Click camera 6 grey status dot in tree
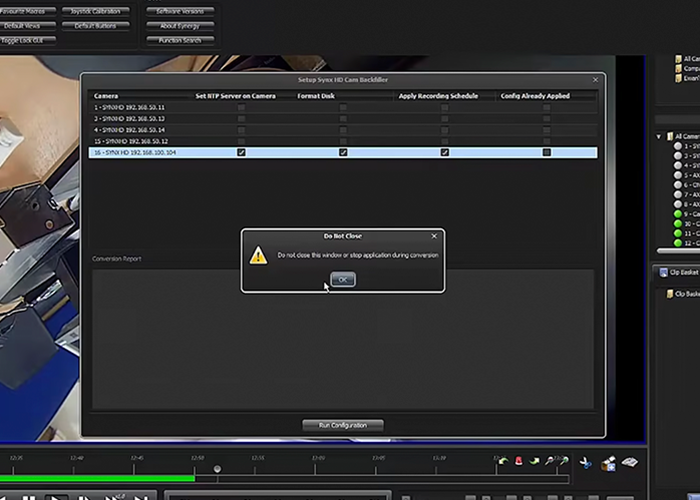This screenshot has height=500, width=700. (678, 185)
